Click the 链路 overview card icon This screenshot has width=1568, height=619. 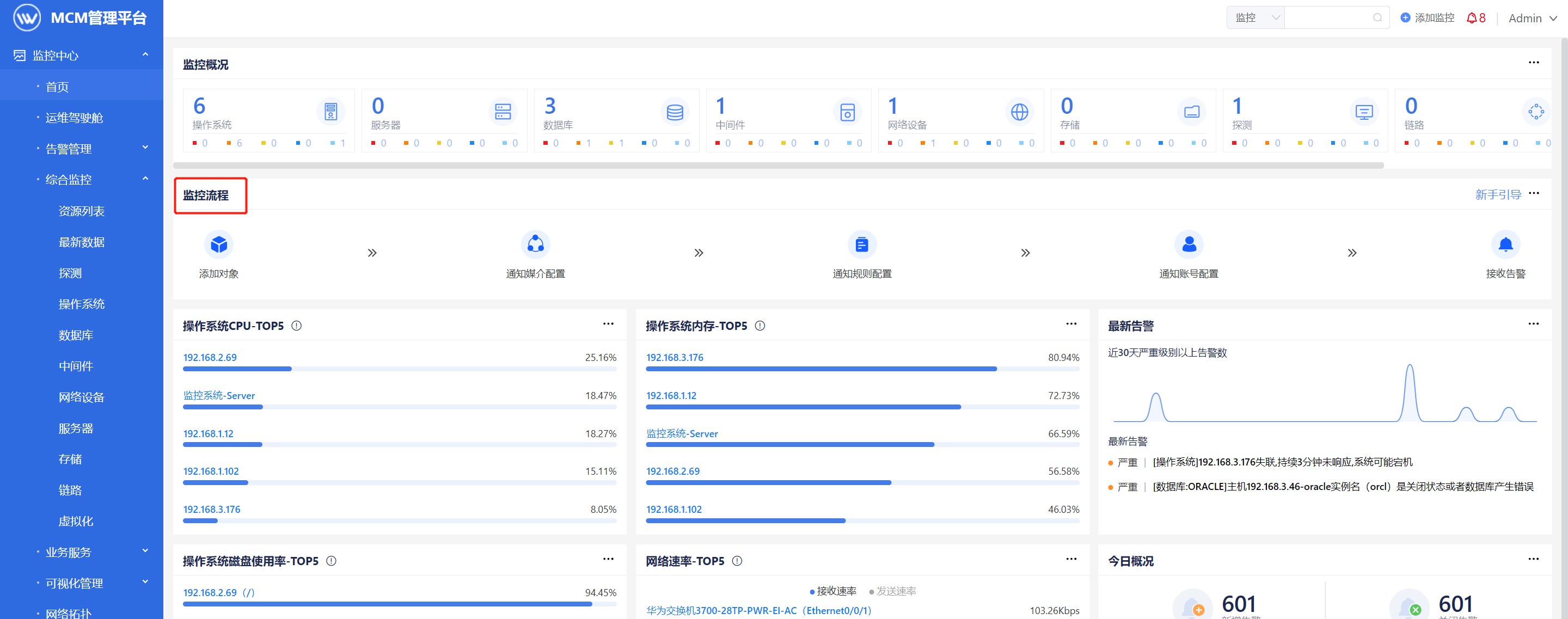1536,112
